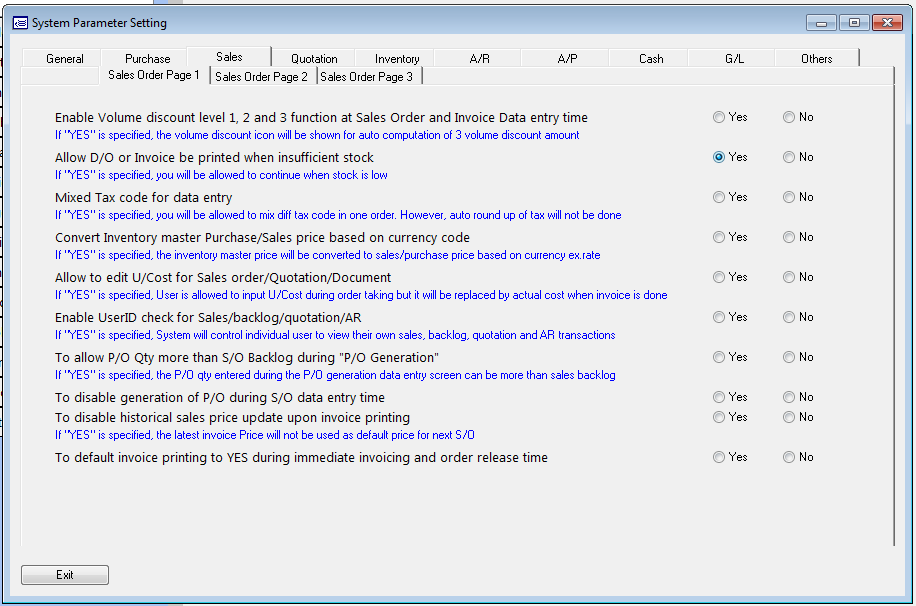Open Sales Order Page 2 sub-tab
The height and width of the screenshot is (606, 916).
[x=262, y=76]
